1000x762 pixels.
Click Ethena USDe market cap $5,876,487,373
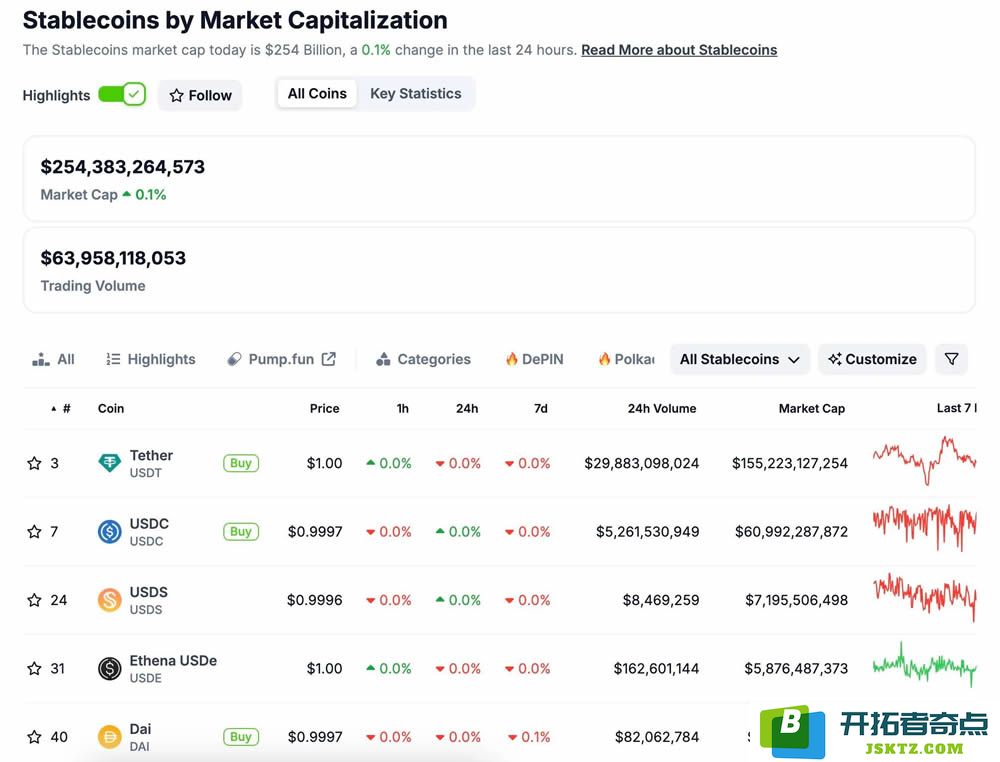click(796, 668)
